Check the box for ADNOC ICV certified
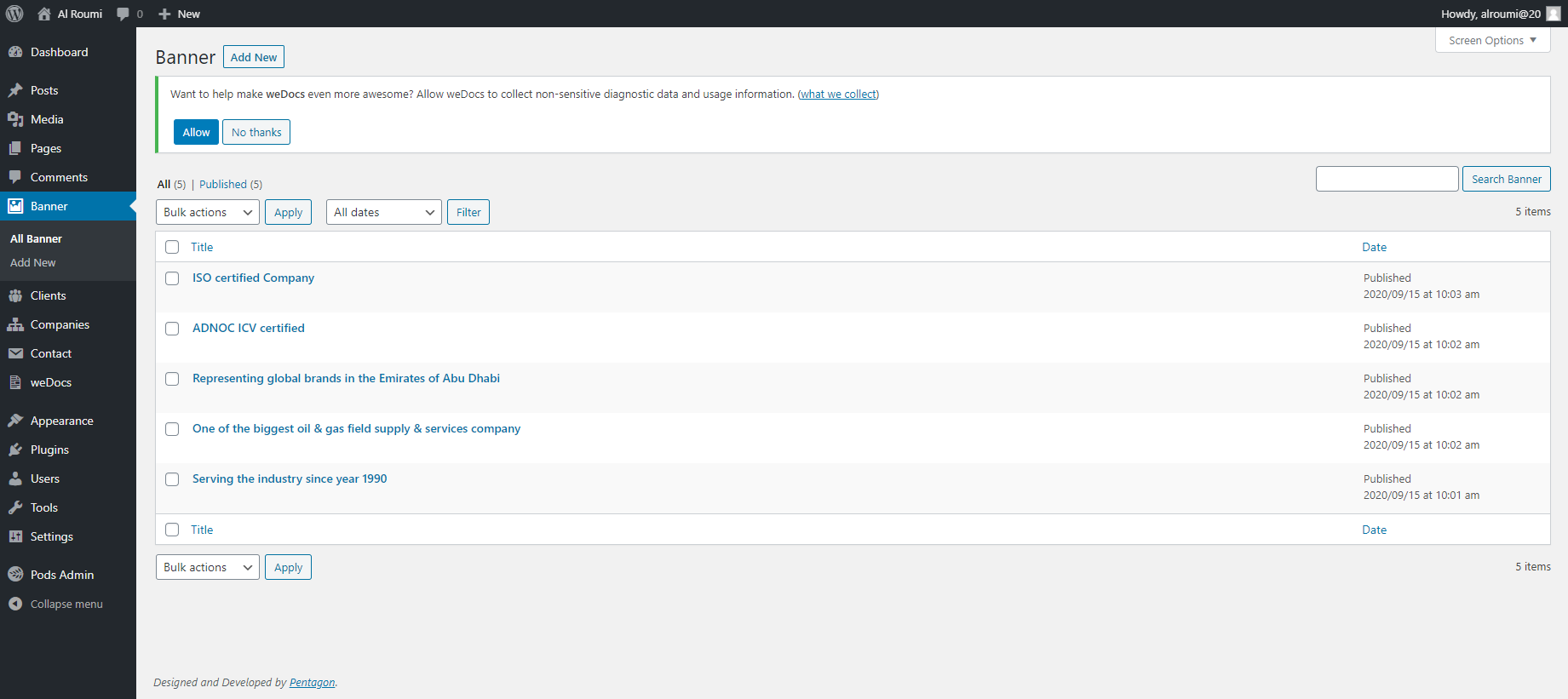Viewport: 1568px width, 699px height. 172,329
